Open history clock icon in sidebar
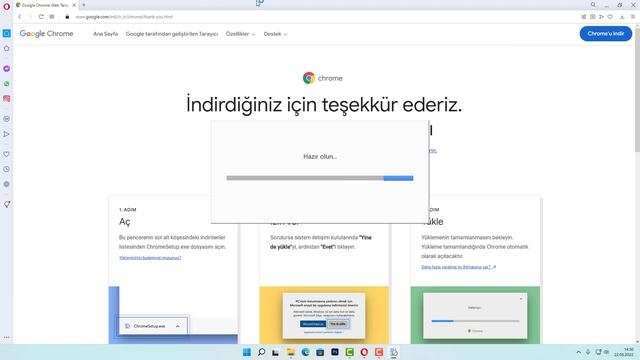This screenshot has height=360, width=640. [7, 169]
